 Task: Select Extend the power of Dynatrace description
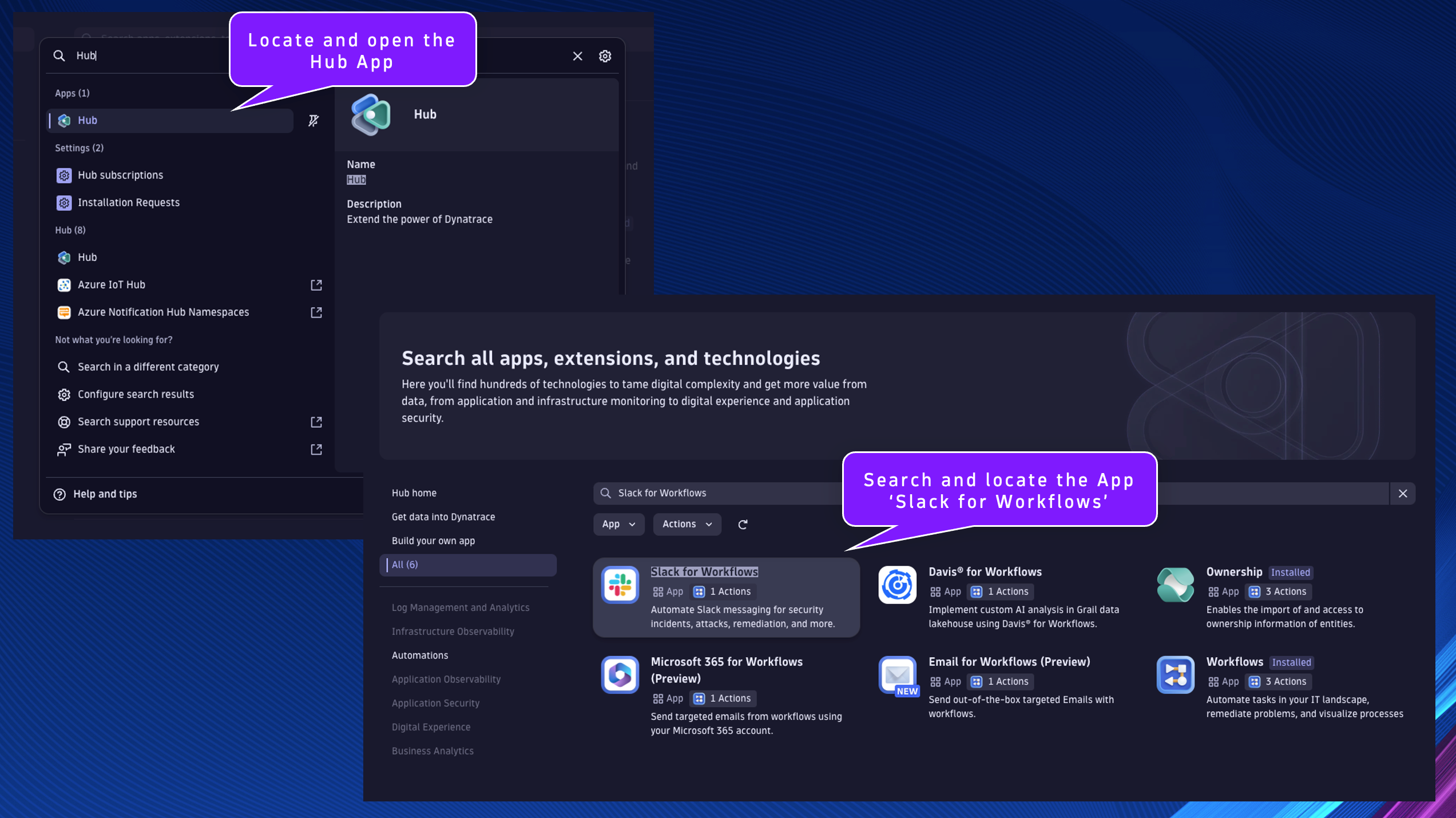tap(419, 220)
